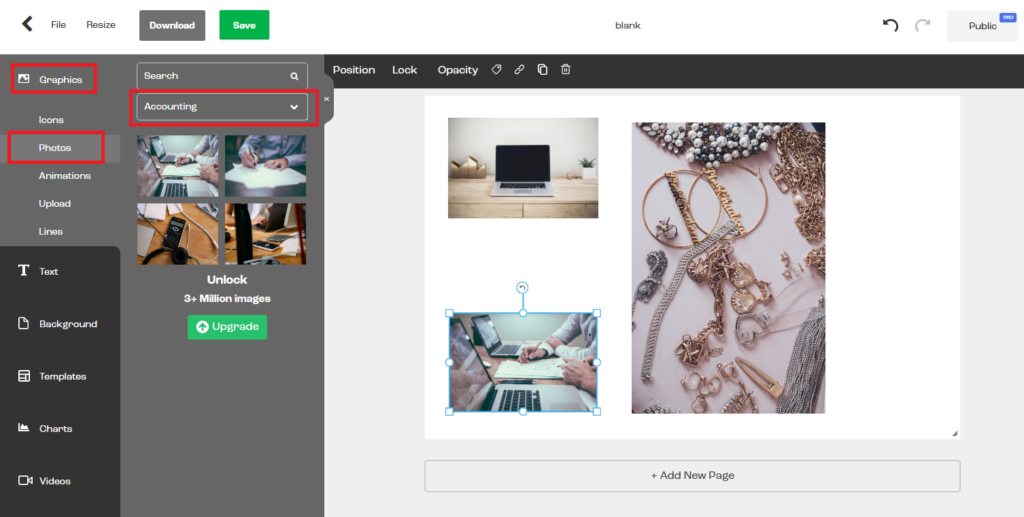
Task: Open the Resize menu
Action: [x=101, y=25]
